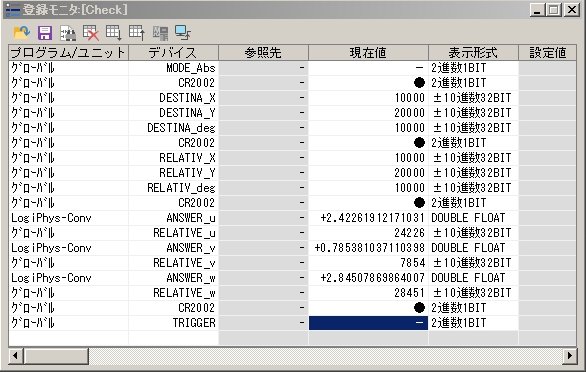Select the ANSWER_u device cell
This screenshot has width=586, height=372.
(173, 218)
